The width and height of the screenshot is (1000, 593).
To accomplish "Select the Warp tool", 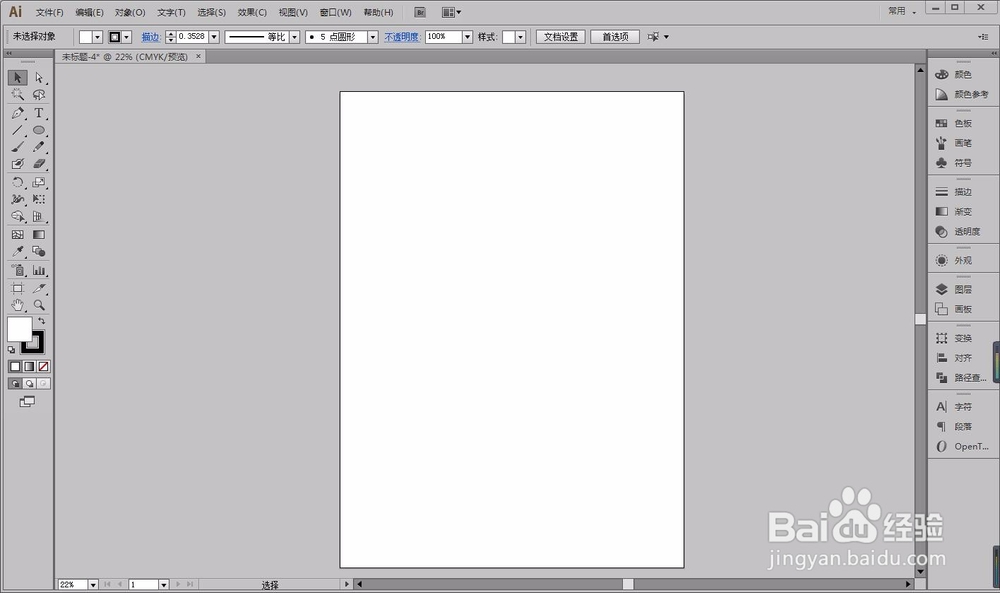I will [17, 199].
